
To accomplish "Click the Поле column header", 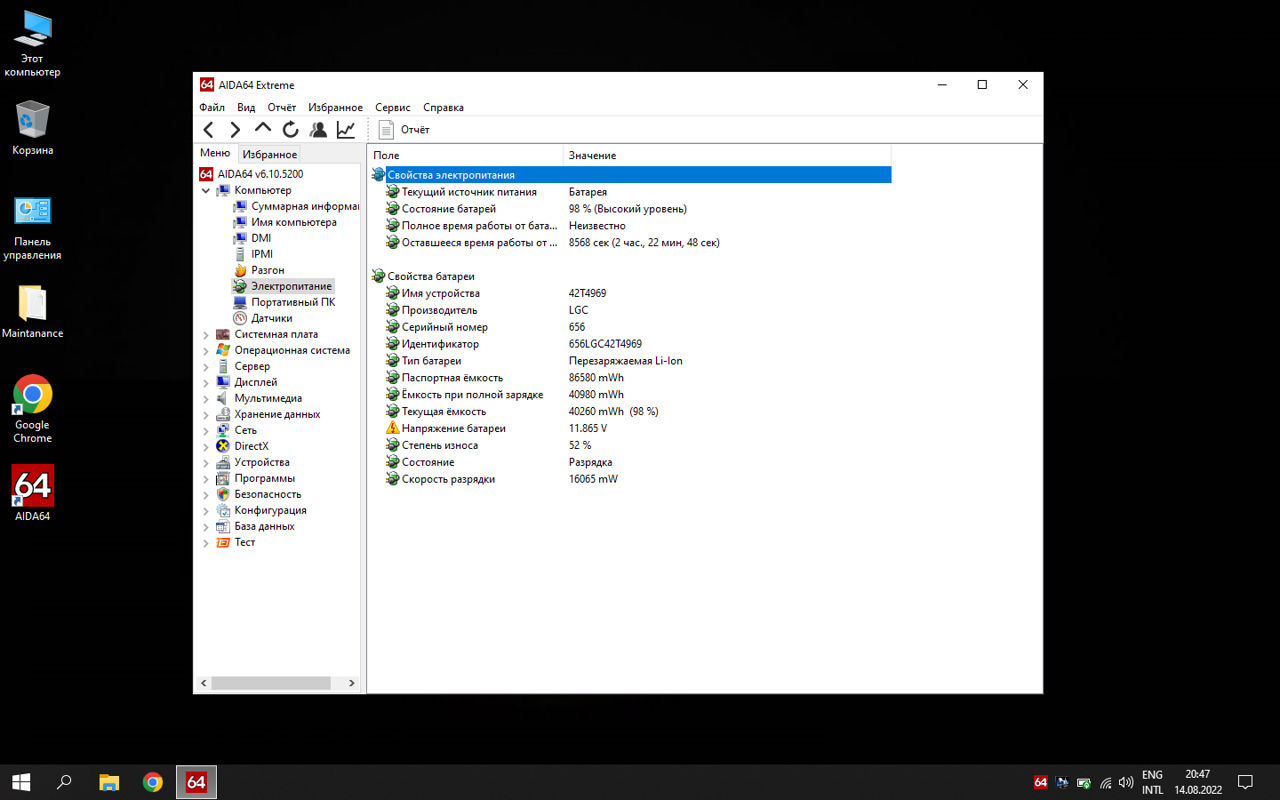I will pos(465,155).
